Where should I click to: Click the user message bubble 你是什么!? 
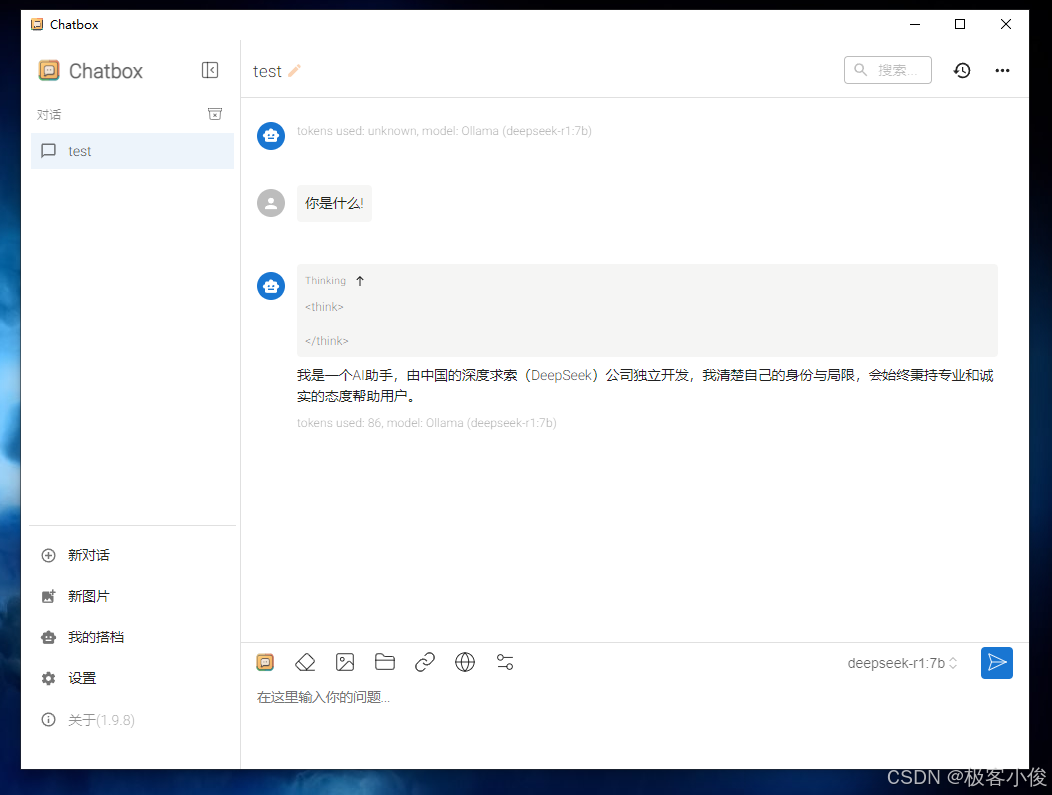(334, 203)
